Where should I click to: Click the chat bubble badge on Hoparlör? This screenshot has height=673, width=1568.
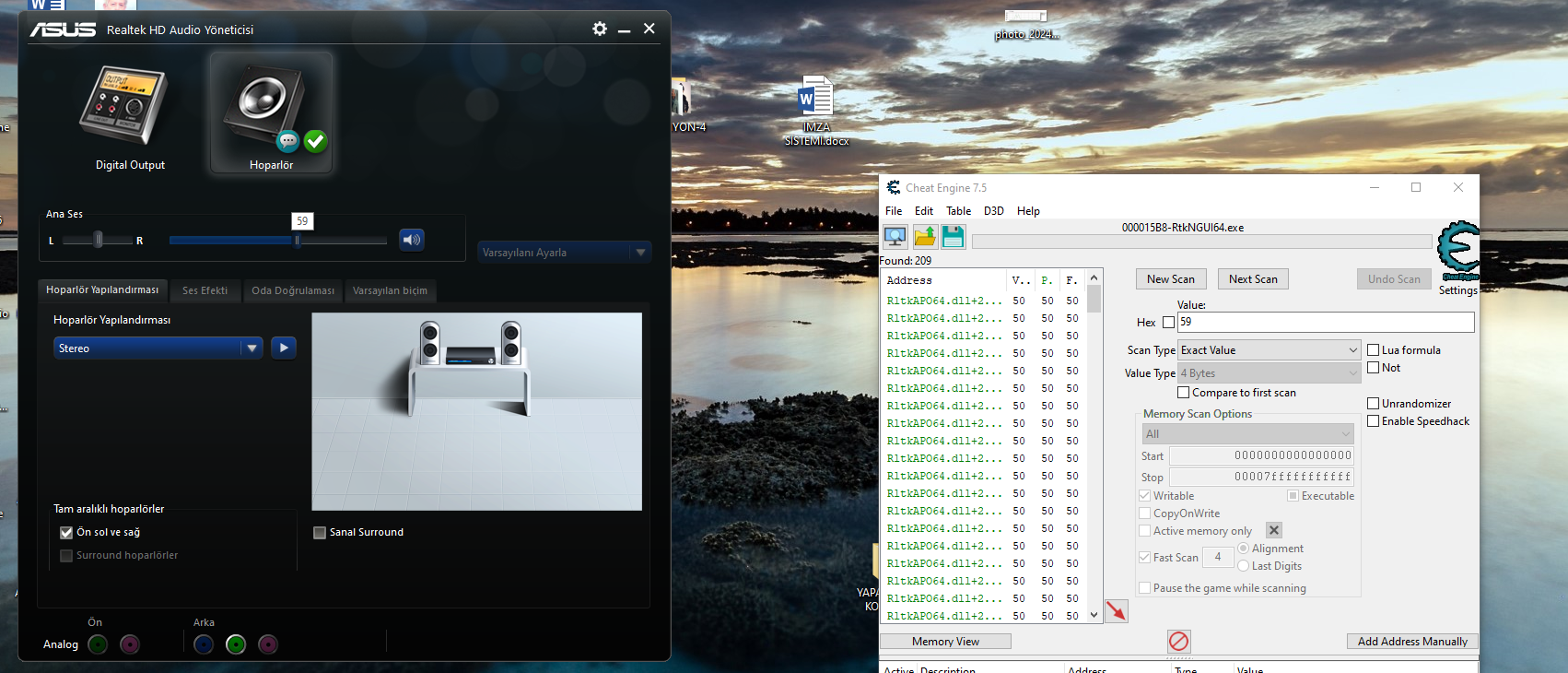pos(288,141)
